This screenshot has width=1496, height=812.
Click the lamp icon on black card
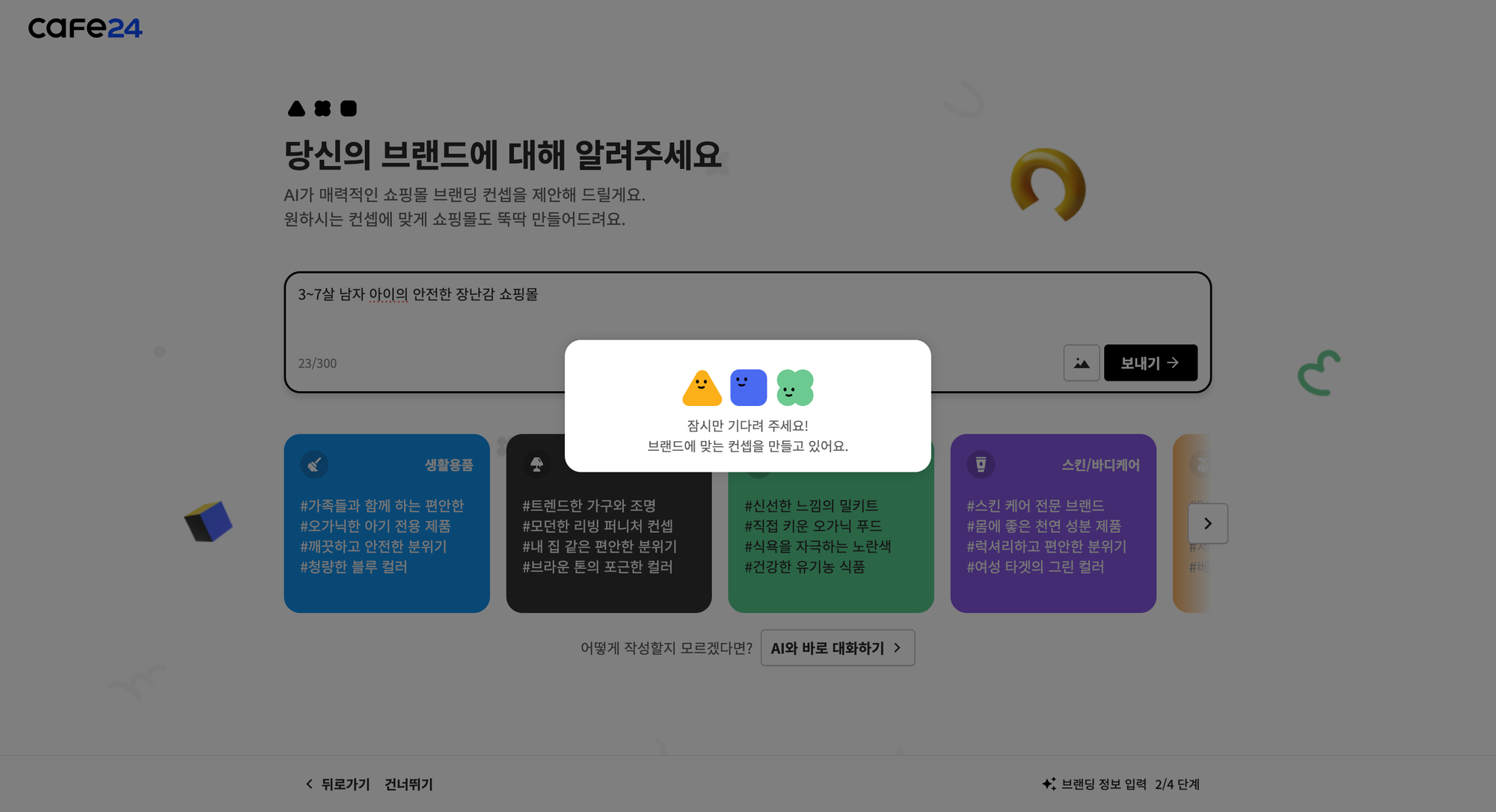click(x=537, y=464)
